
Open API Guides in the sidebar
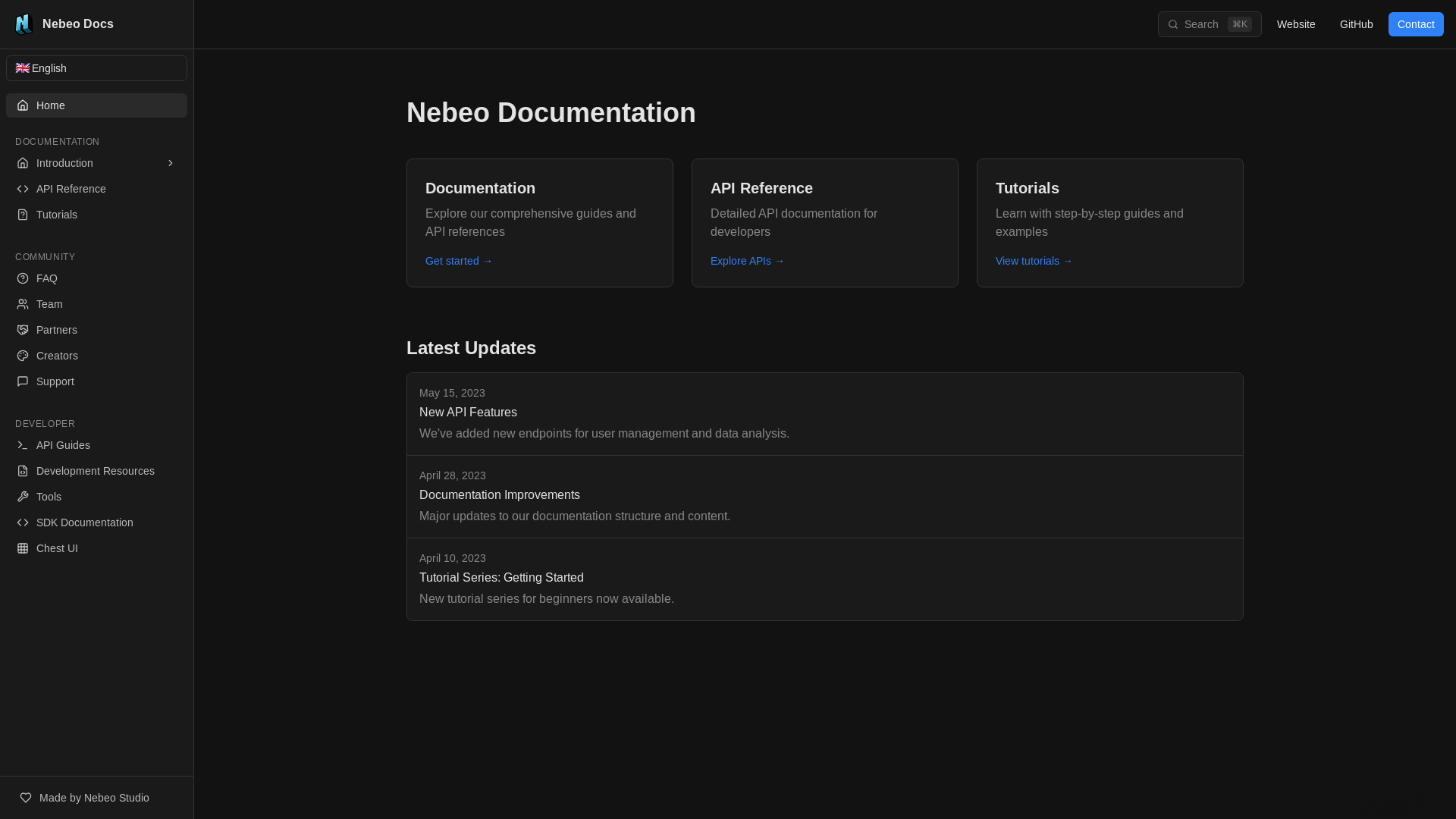click(x=96, y=445)
